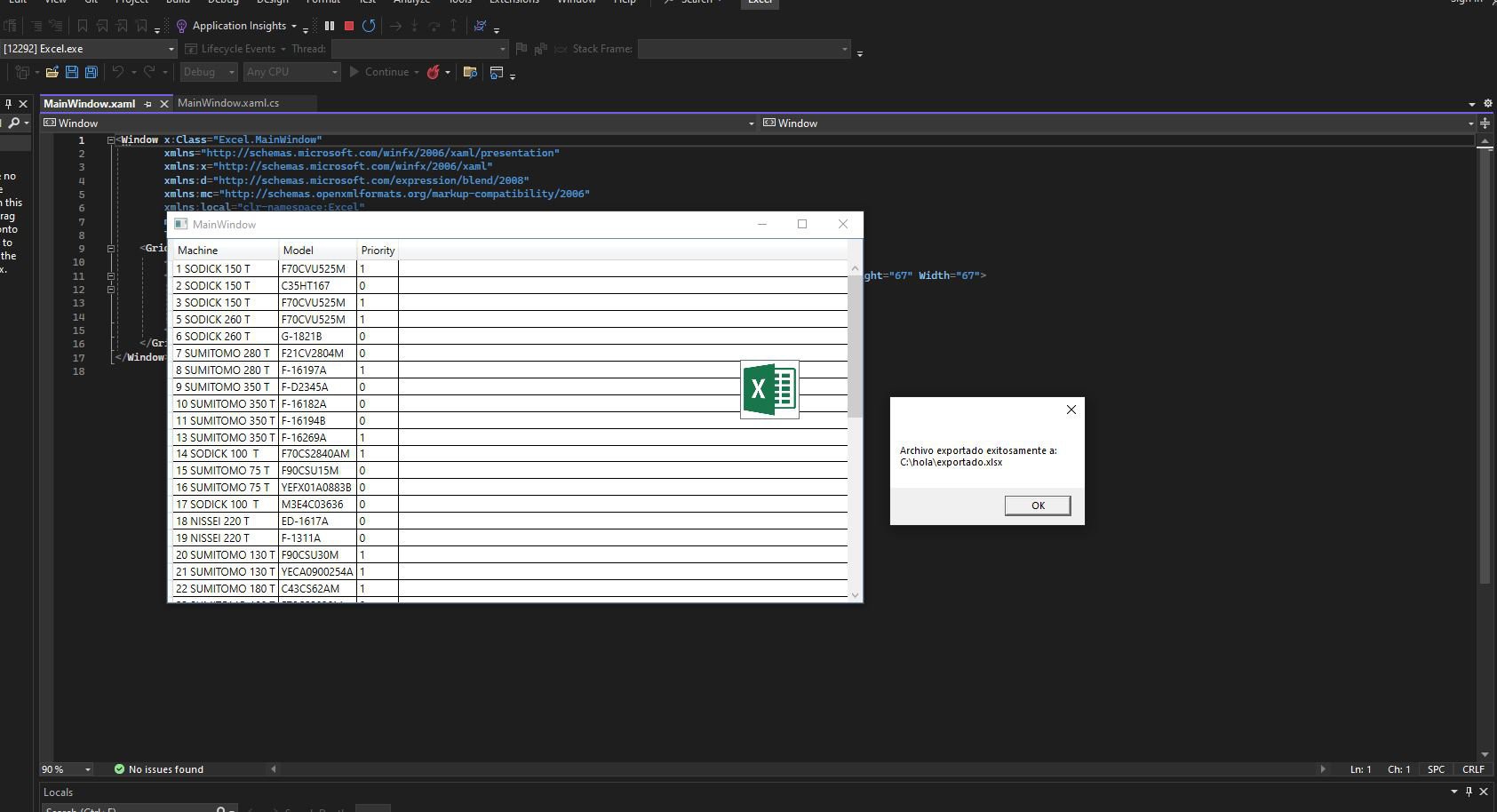Collapse the Window element at code line 1
This screenshot has height=812, width=1497.
click(x=111, y=139)
